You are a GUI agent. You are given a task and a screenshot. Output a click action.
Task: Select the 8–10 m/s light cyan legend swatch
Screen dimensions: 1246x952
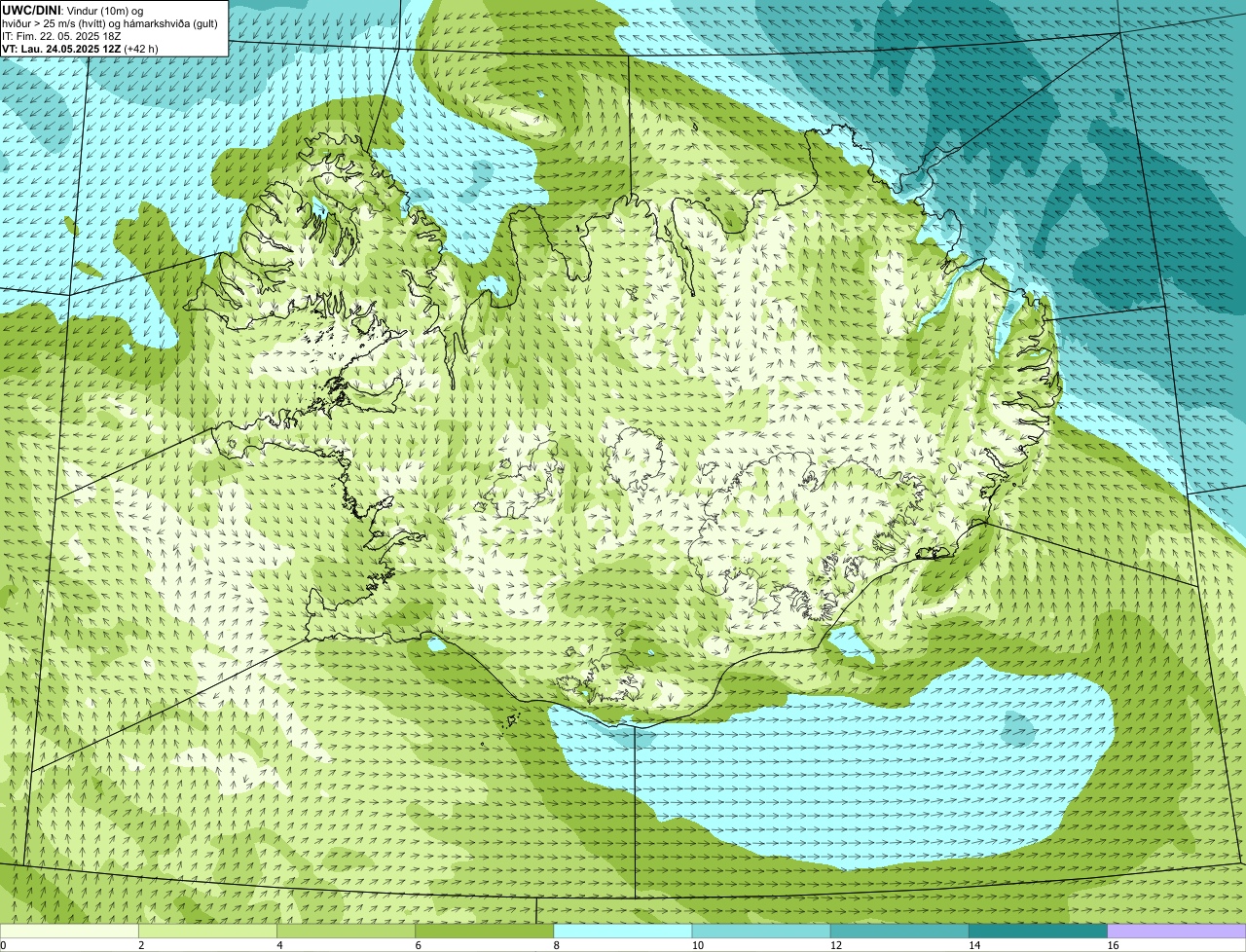623,931
